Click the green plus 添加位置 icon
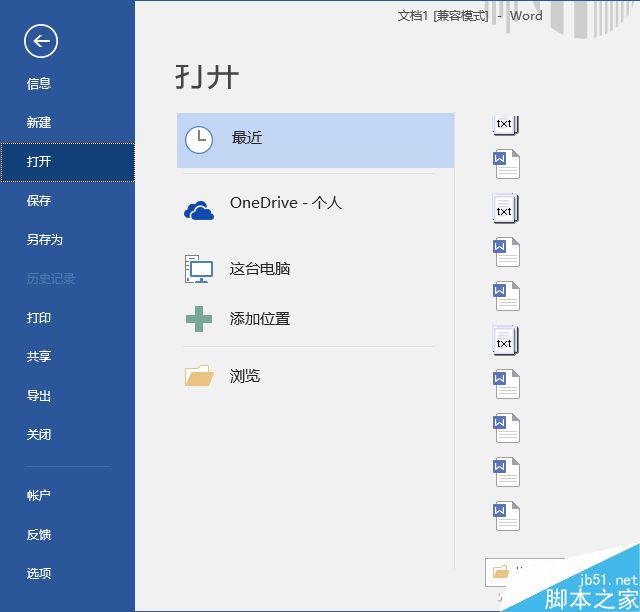640x612 pixels. 199,319
